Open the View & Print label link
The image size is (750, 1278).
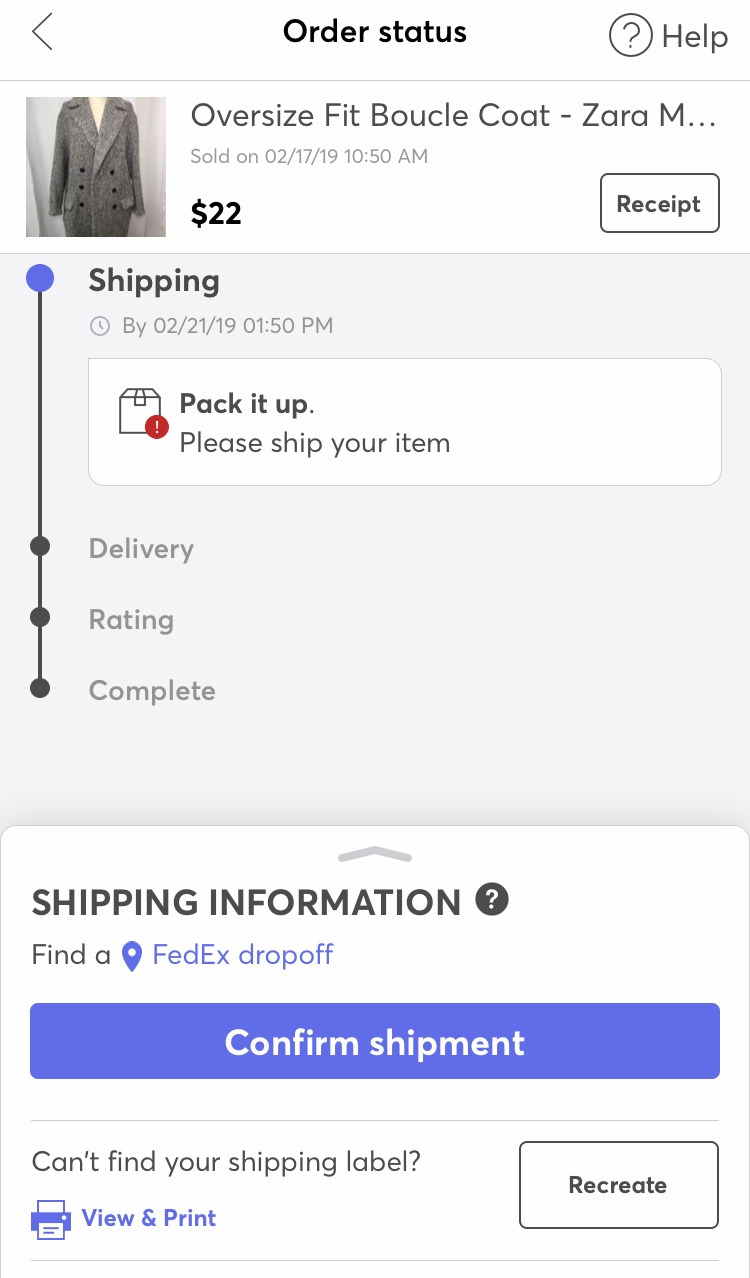click(x=149, y=1218)
